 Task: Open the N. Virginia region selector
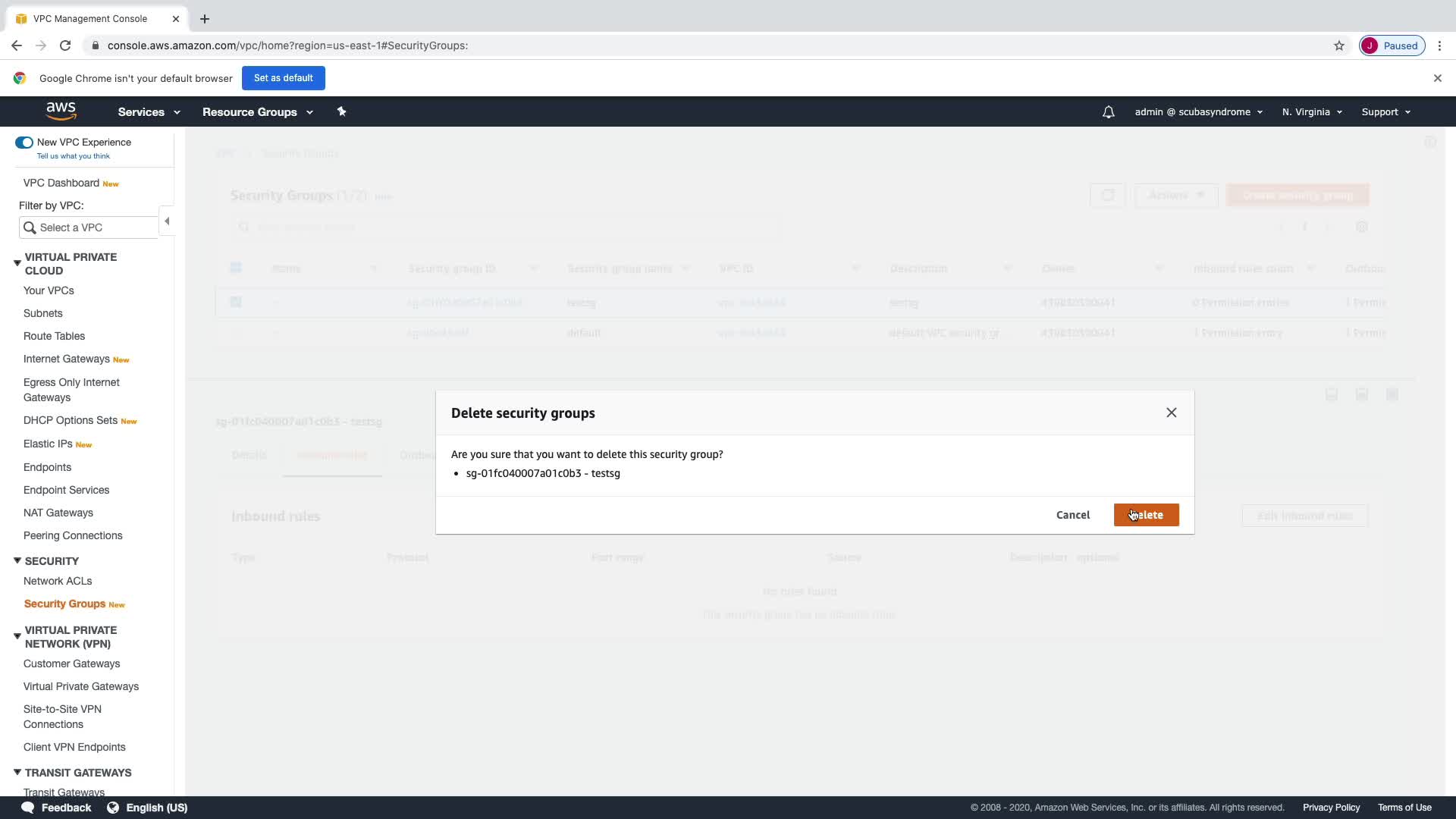[x=1312, y=112]
